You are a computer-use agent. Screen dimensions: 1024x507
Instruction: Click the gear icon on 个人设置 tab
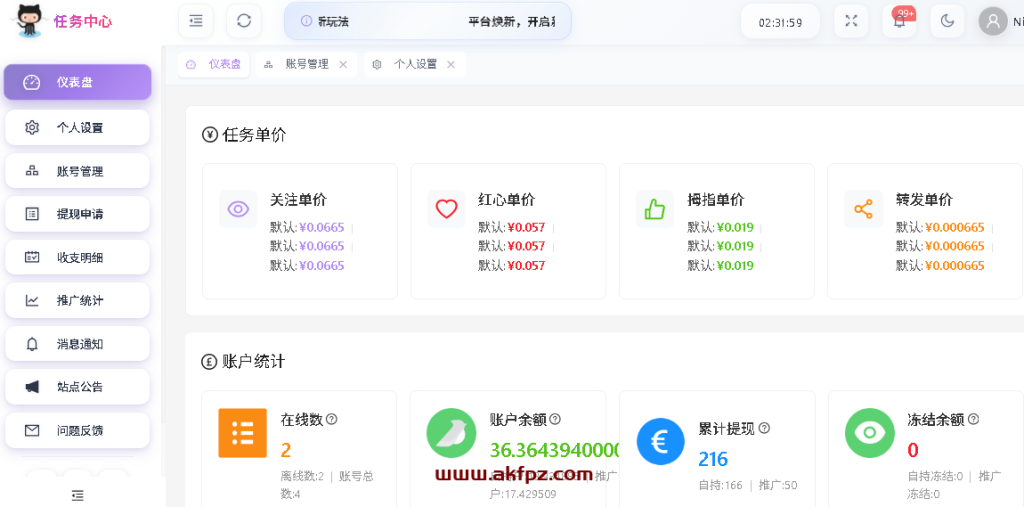click(377, 64)
